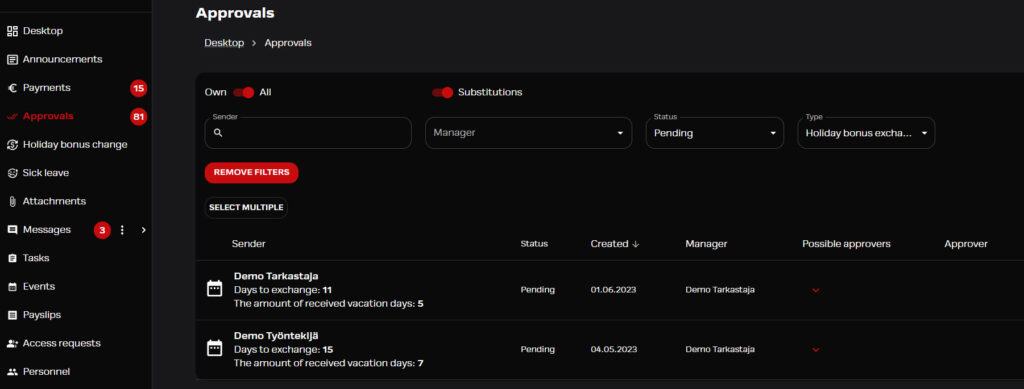Toggle the Own / All switch
This screenshot has height=389, width=1024.
244,92
